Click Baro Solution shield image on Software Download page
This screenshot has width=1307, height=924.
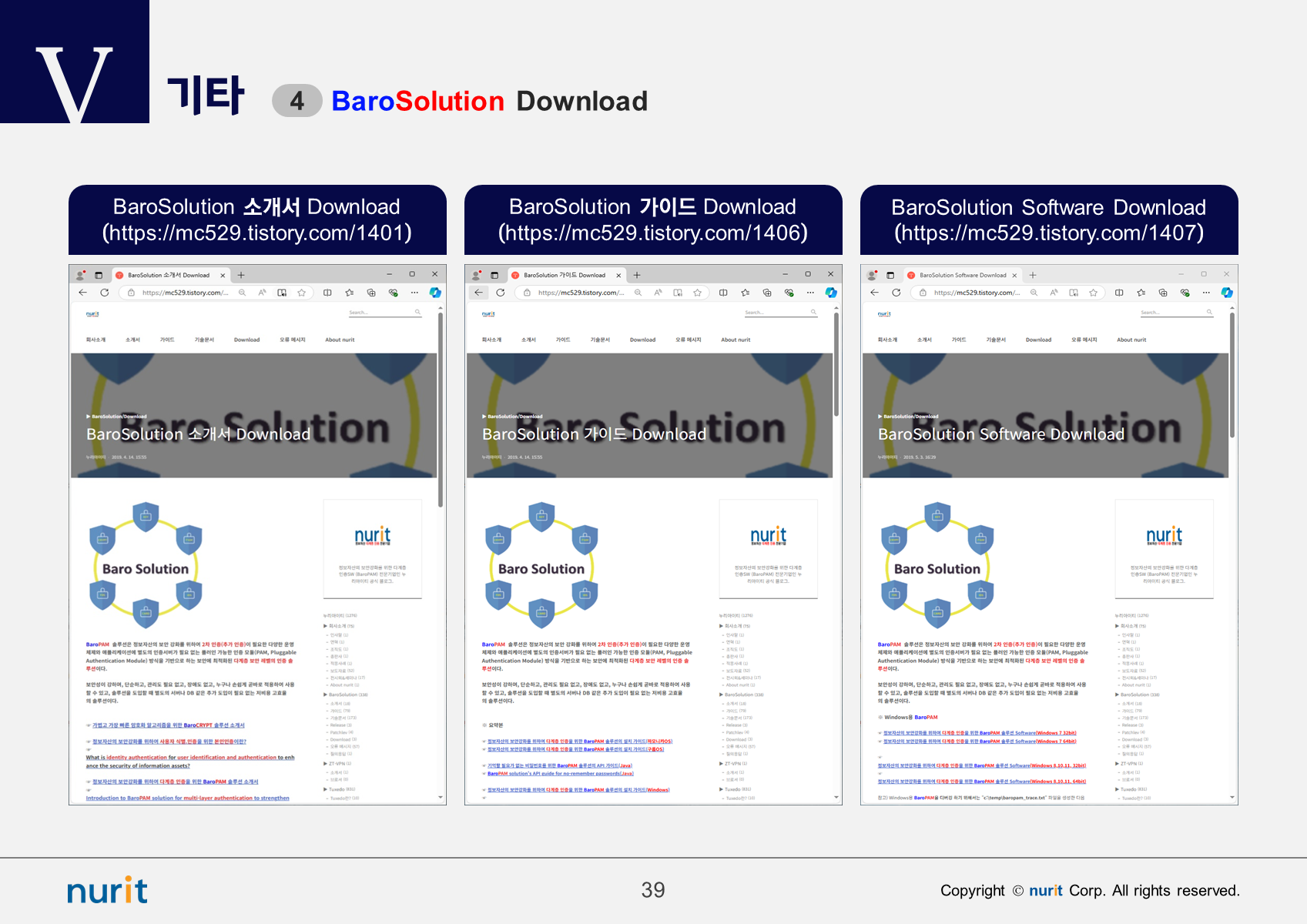(x=937, y=564)
